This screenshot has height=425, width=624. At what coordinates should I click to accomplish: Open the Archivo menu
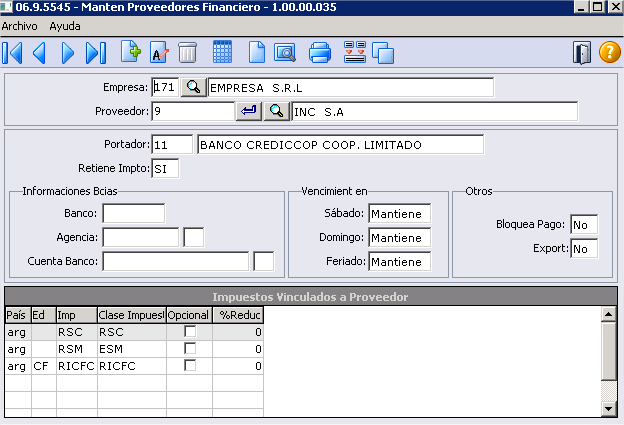(x=20, y=26)
